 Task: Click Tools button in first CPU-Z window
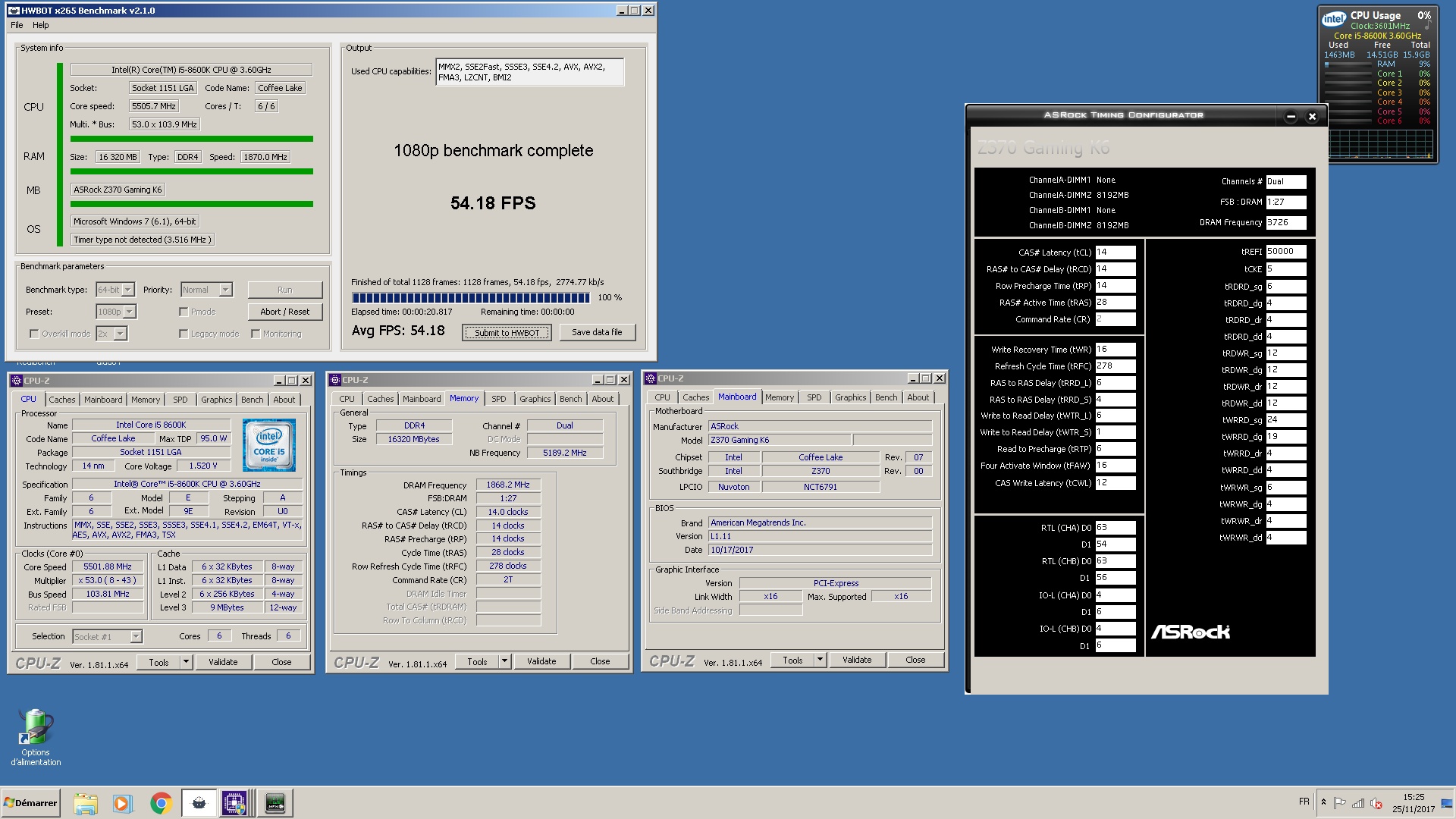point(158,662)
